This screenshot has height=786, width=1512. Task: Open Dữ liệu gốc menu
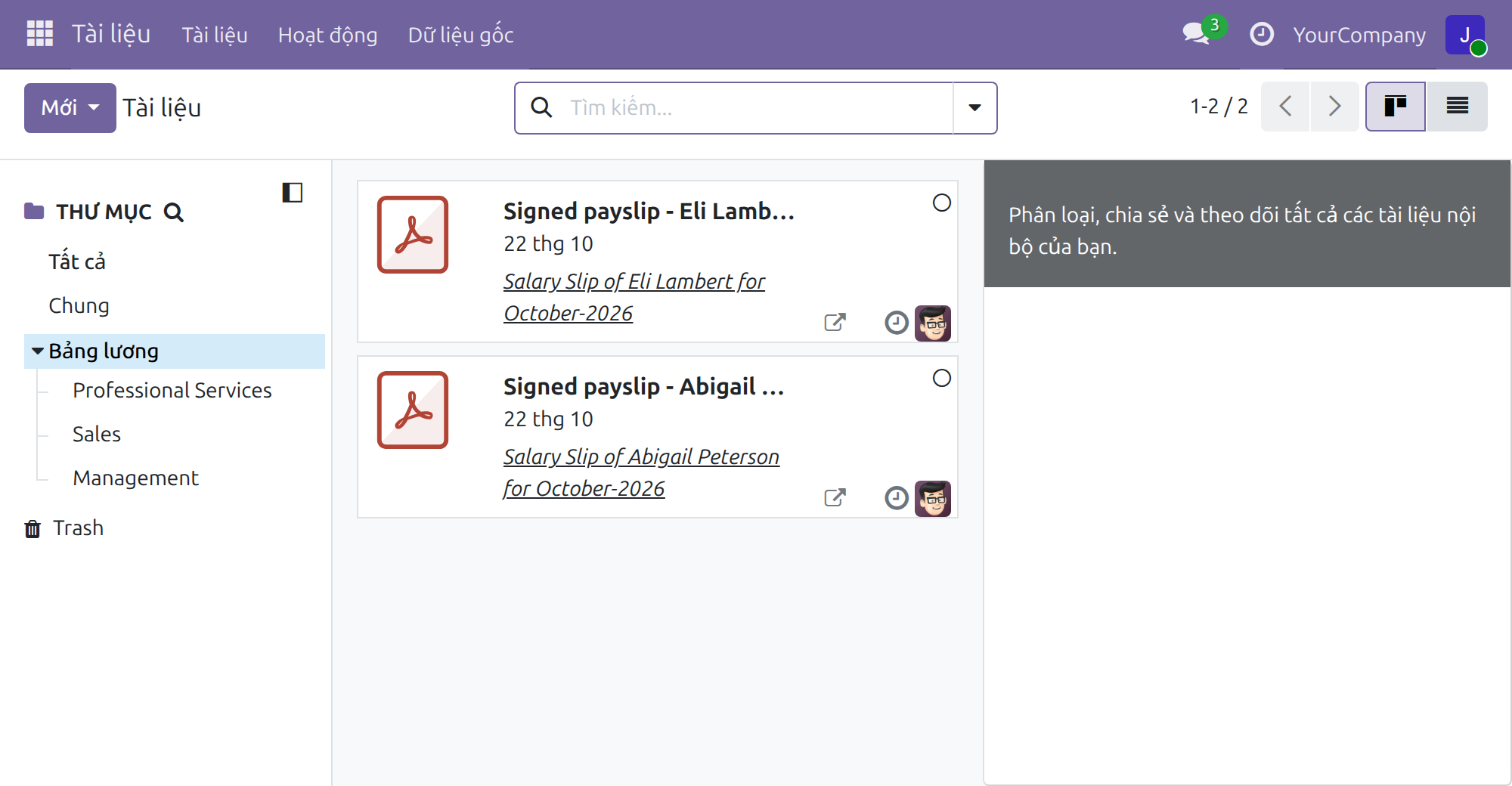pyautogui.click(x=460, y=35)
